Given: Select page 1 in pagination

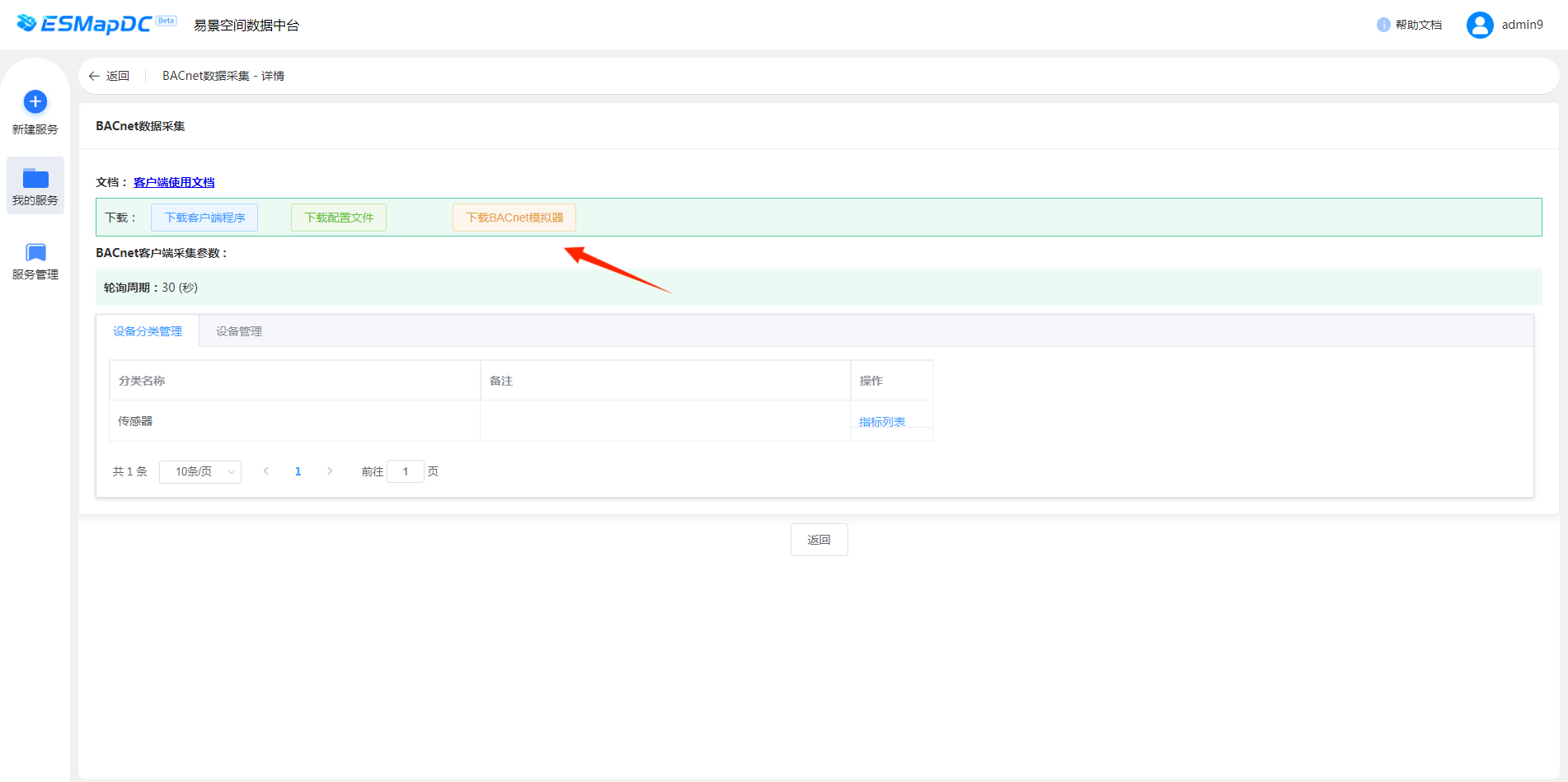Looking at the screenshot, I should tap(298, 471).
